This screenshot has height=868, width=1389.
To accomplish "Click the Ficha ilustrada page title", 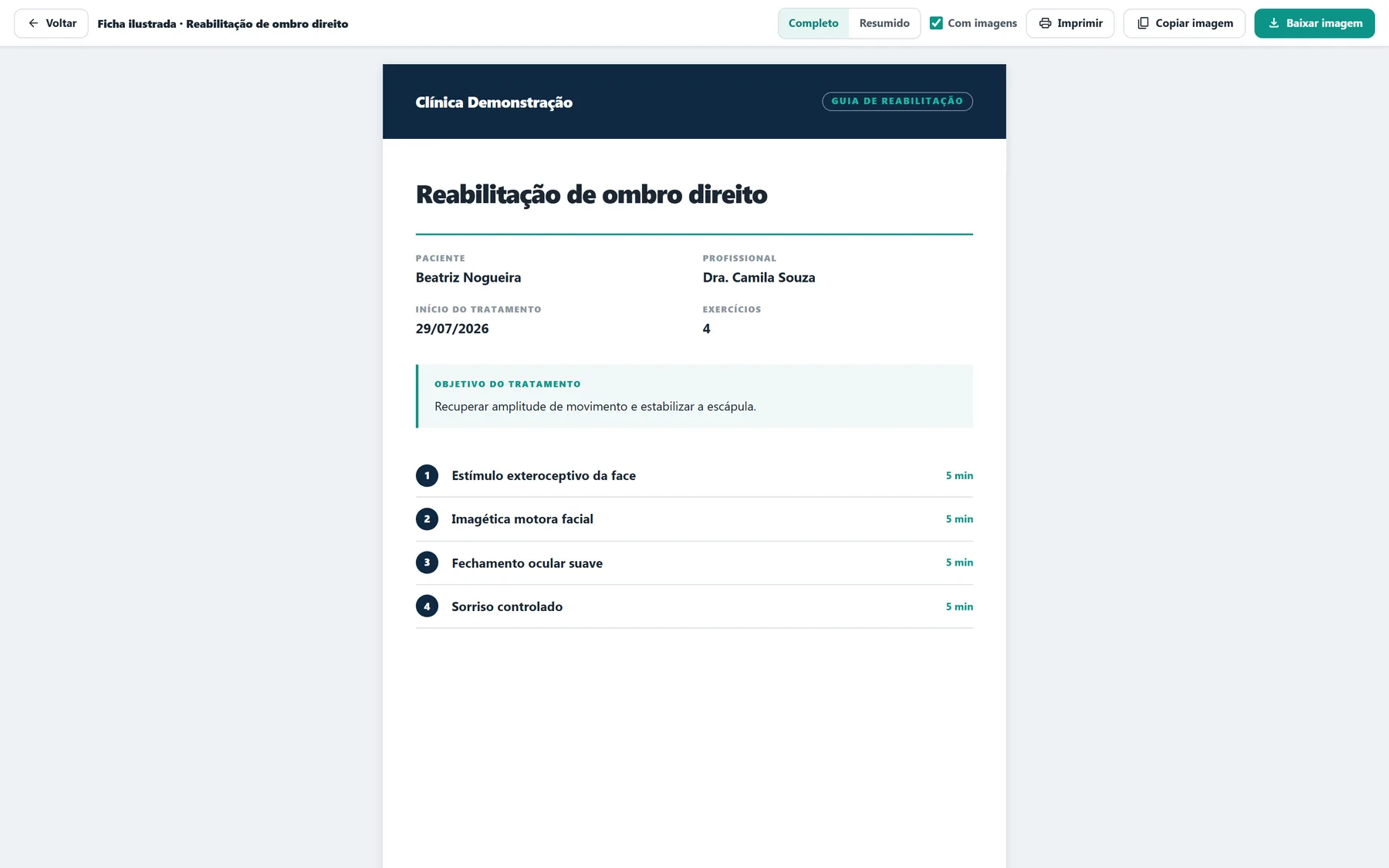I will (x=223, y=24).
